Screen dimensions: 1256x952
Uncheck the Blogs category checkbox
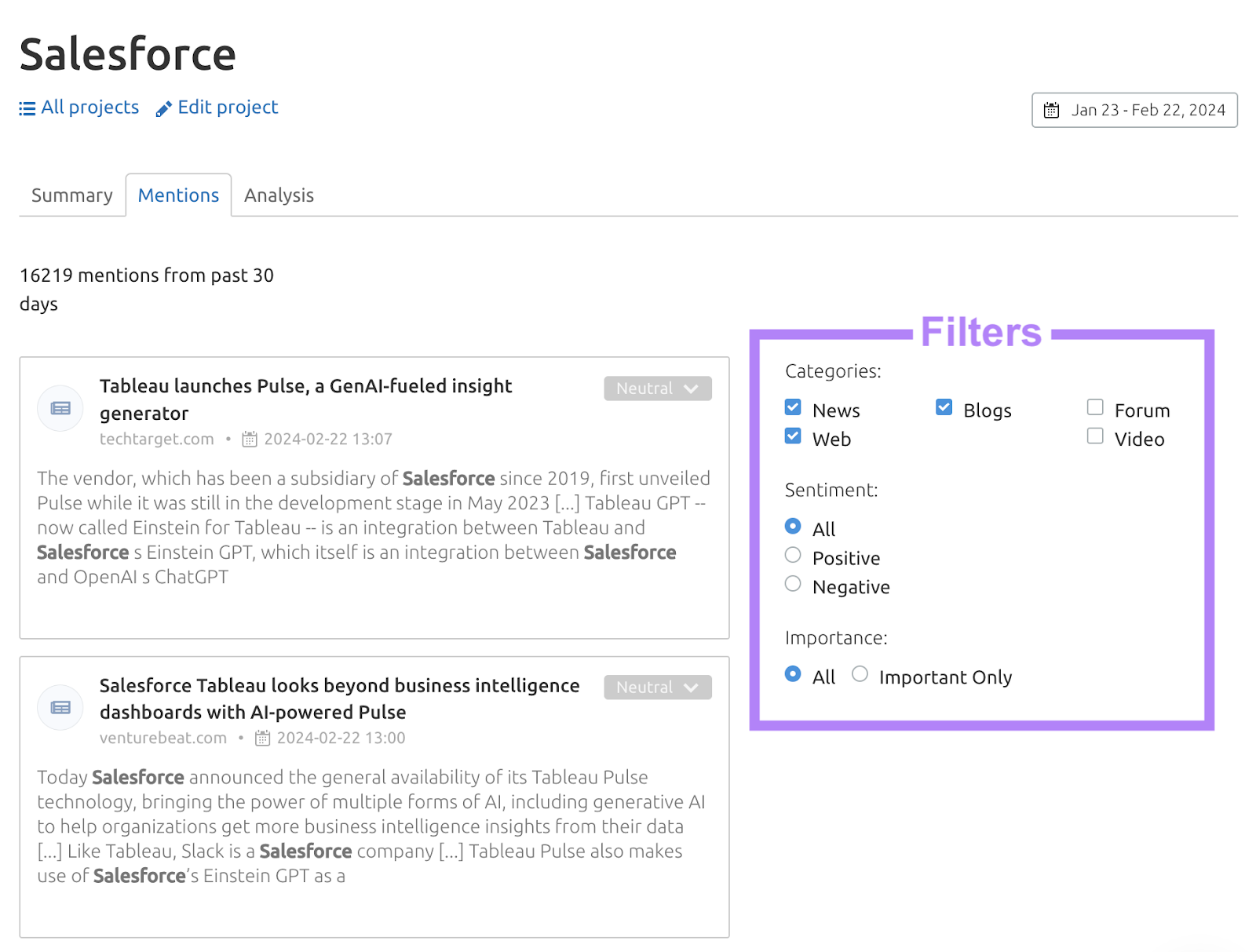coord(944,407)
